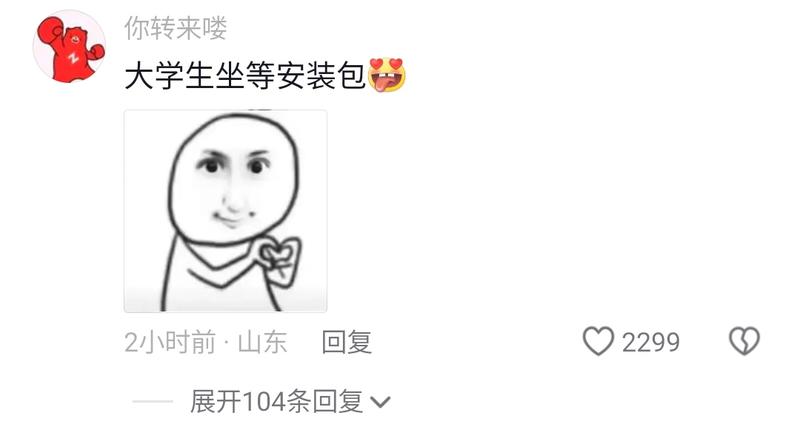Tap the 2小时前 timestamp
The width and height of the screenshot is (800, 447).
pos(170,342)
